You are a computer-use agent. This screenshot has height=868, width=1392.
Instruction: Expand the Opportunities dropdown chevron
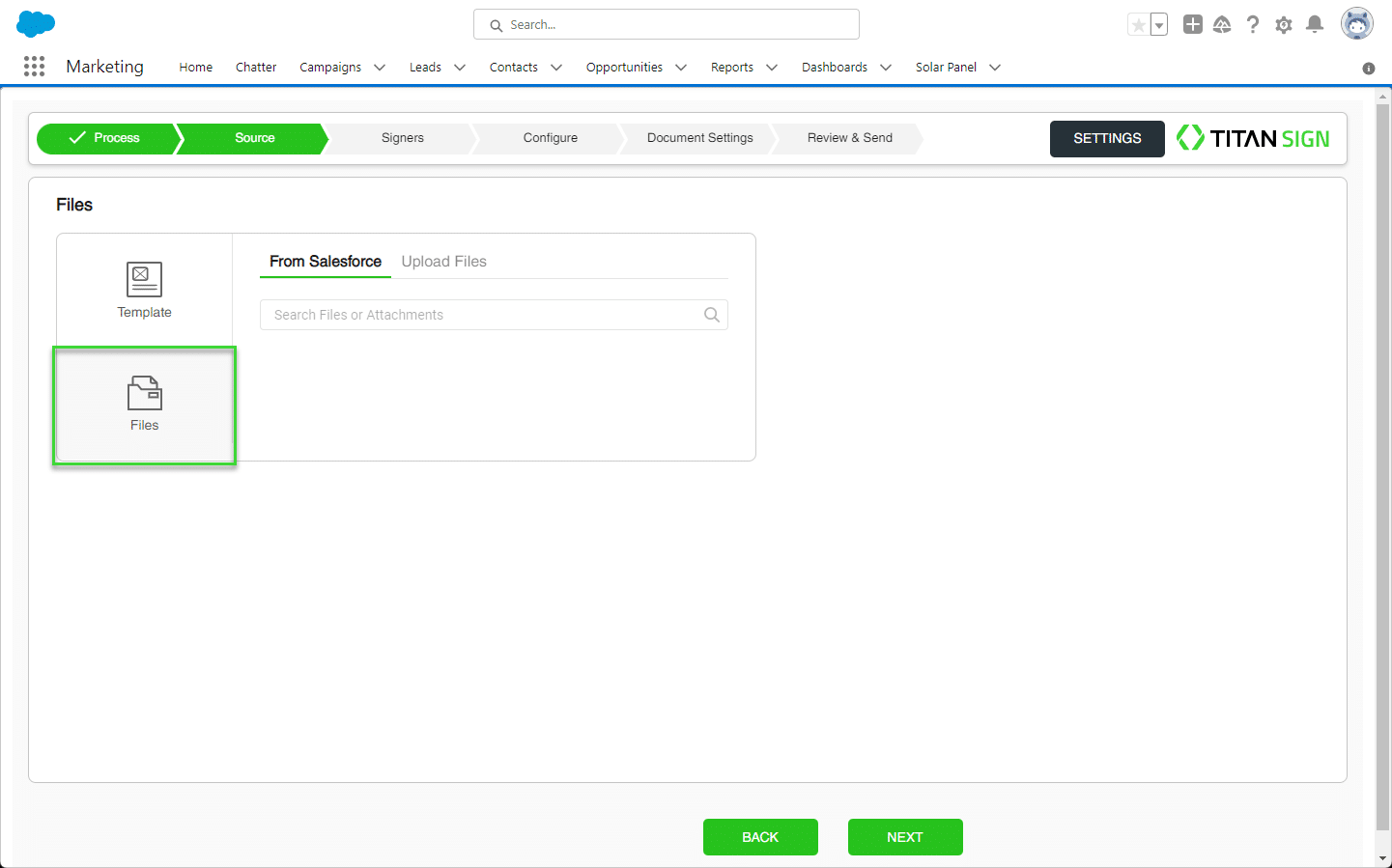click(x=681, y=68)
